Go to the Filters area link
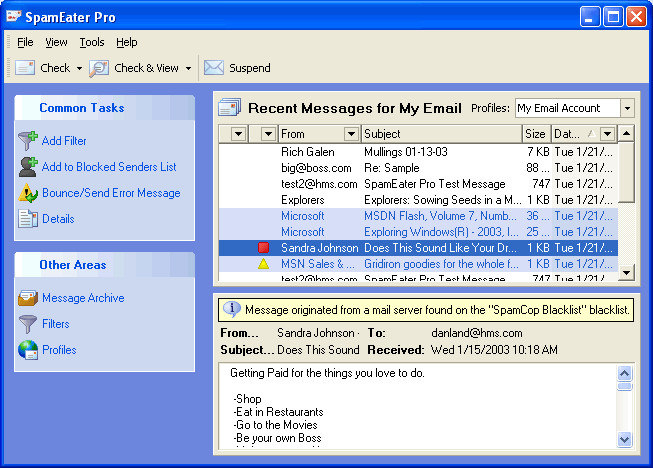The height and width of the screenshot is (468, 653). [x=56, y=324]
